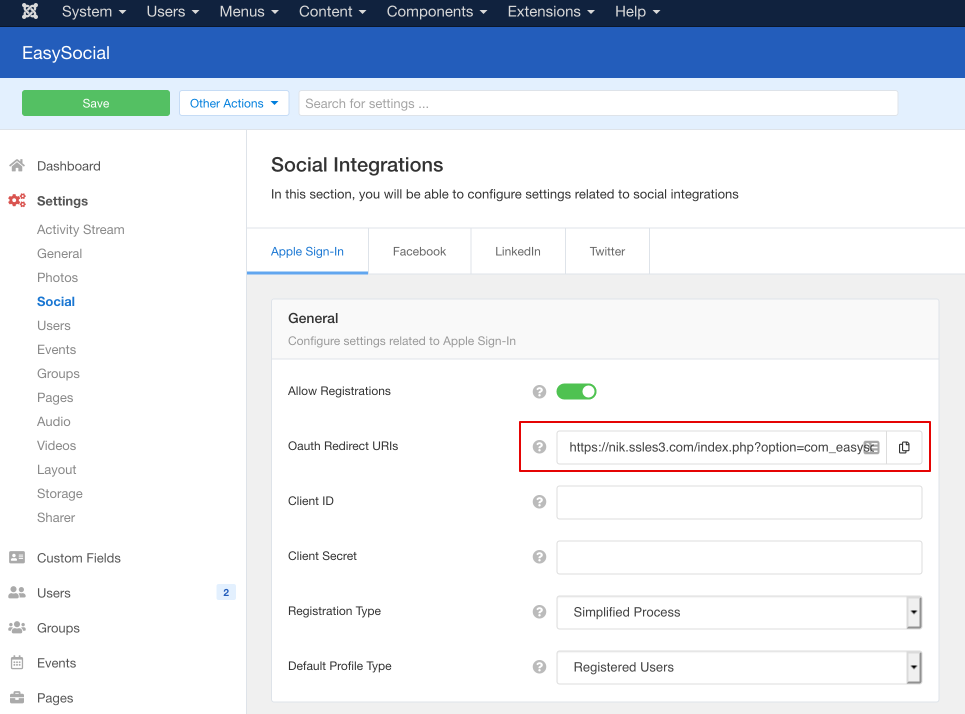Open Pages settings under Settings
Image resolution: width=965 pixels, height=714 pixels.
pyautogui.click(x=55, y=398)
